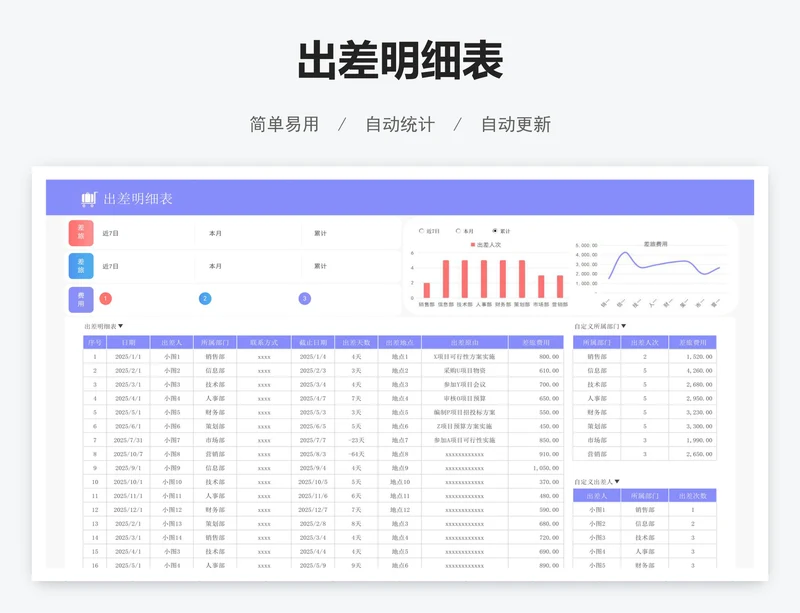Screen dimensions: 800x613
Task: Click the days cell -64天
Action: pyautogui.click(x=357, y=454)
